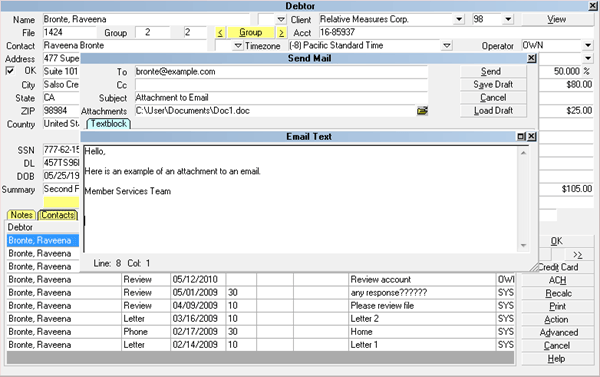Click the View button

click(x=557, y=19)
